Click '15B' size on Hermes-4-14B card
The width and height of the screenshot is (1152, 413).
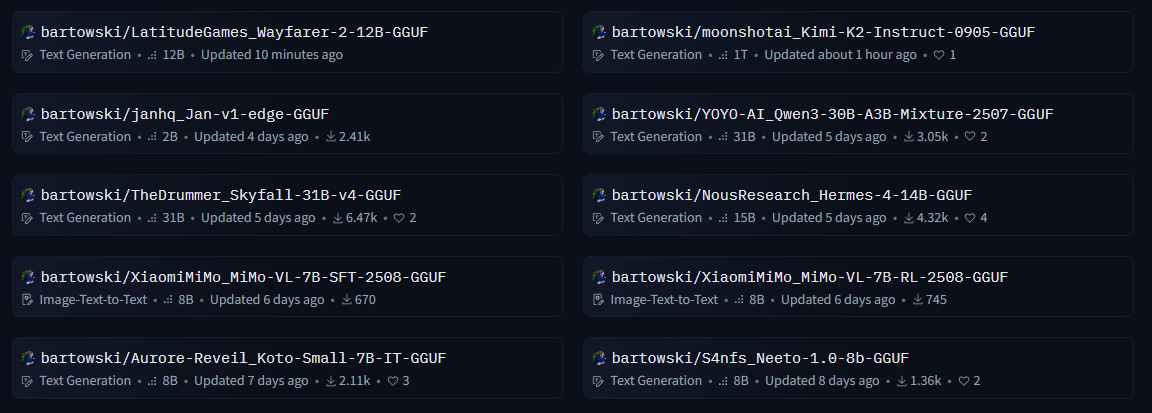744,218
